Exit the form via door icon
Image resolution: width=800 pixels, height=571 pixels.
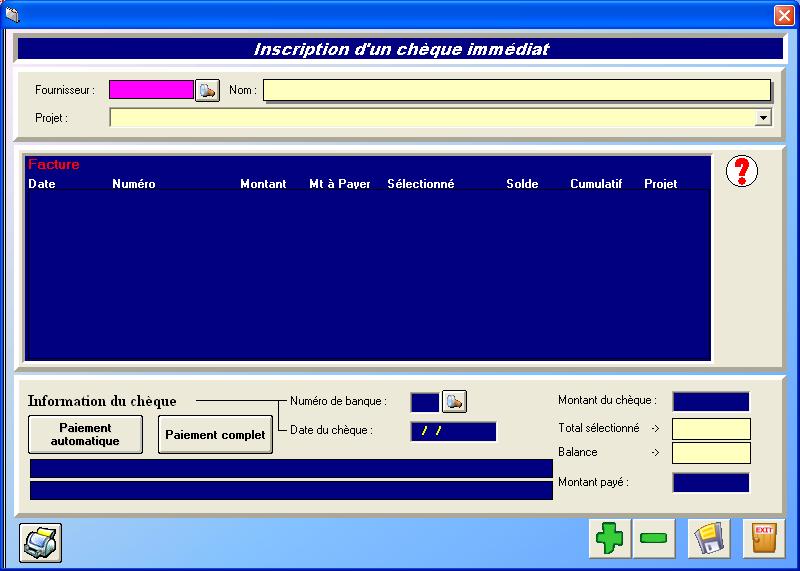[x=763, y=538]
